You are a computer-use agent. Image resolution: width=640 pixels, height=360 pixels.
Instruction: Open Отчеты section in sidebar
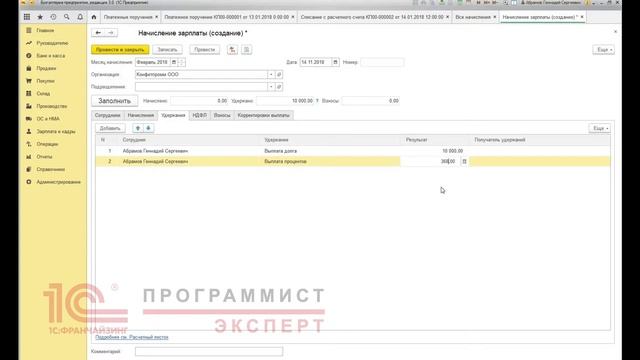point(44,157)
